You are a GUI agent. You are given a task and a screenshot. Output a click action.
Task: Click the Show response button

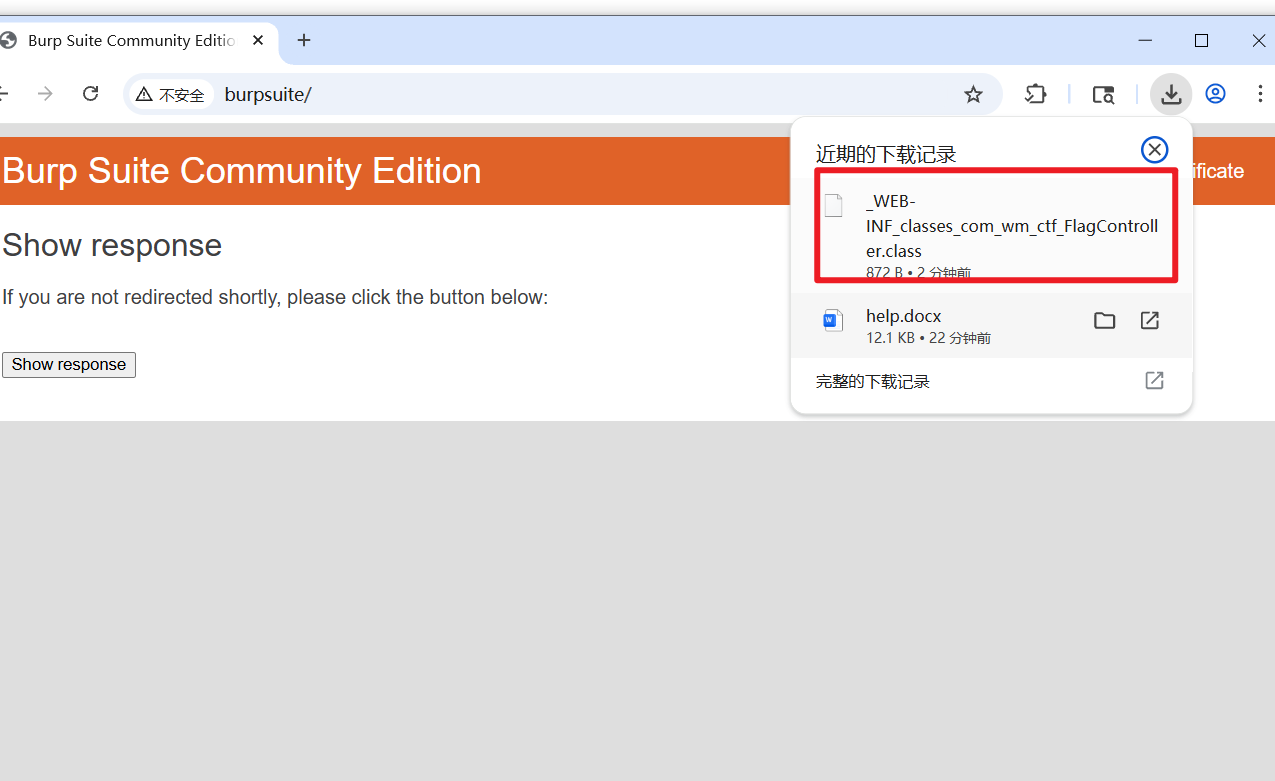(68, 365)
